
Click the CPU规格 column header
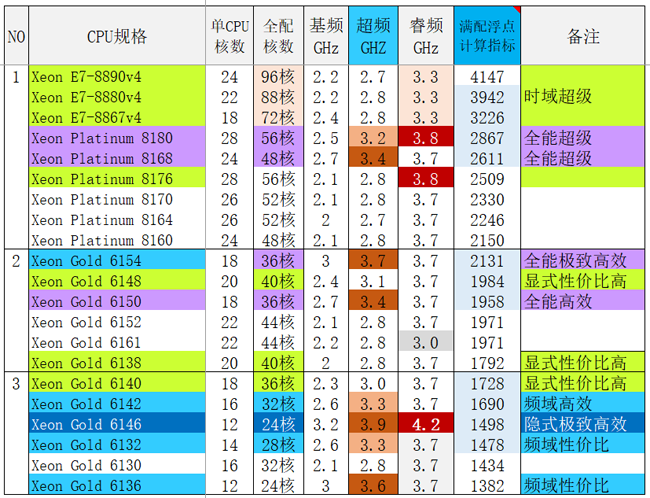(x=117, y=36)
